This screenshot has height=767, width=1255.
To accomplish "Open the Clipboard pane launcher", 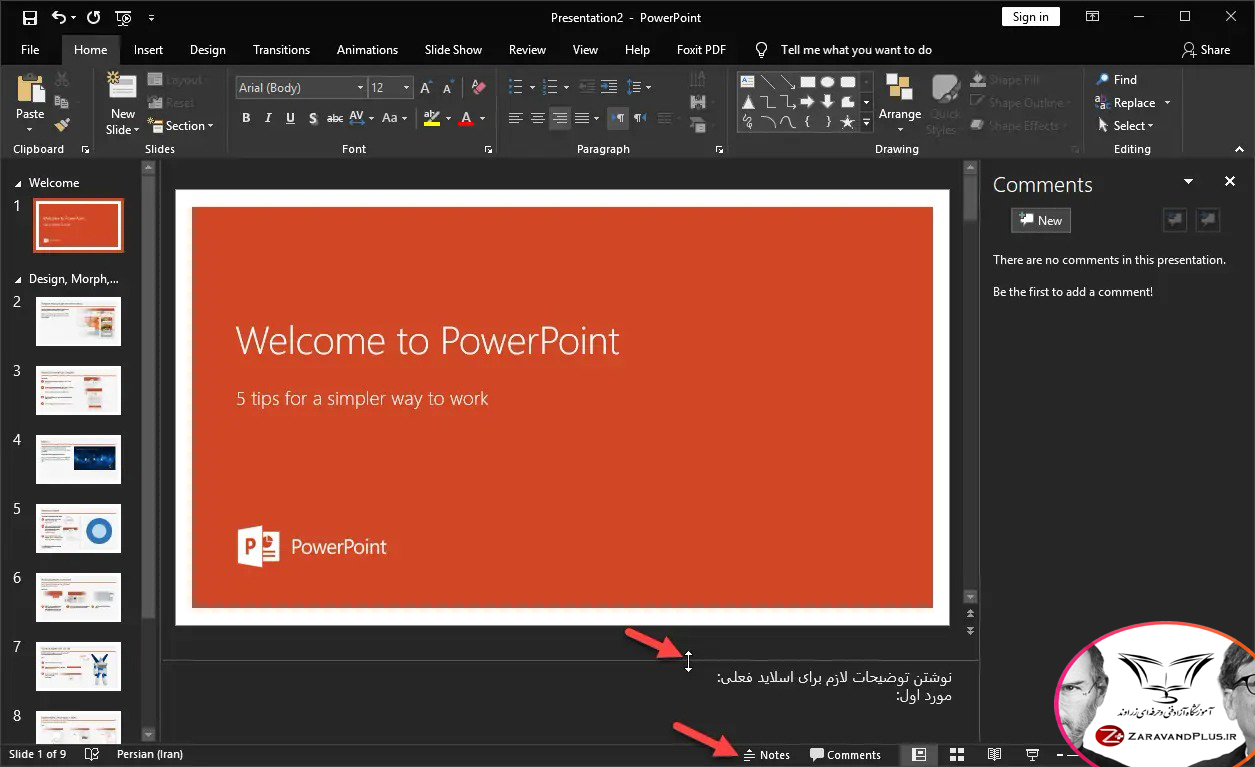I will [x=85, y=150].
